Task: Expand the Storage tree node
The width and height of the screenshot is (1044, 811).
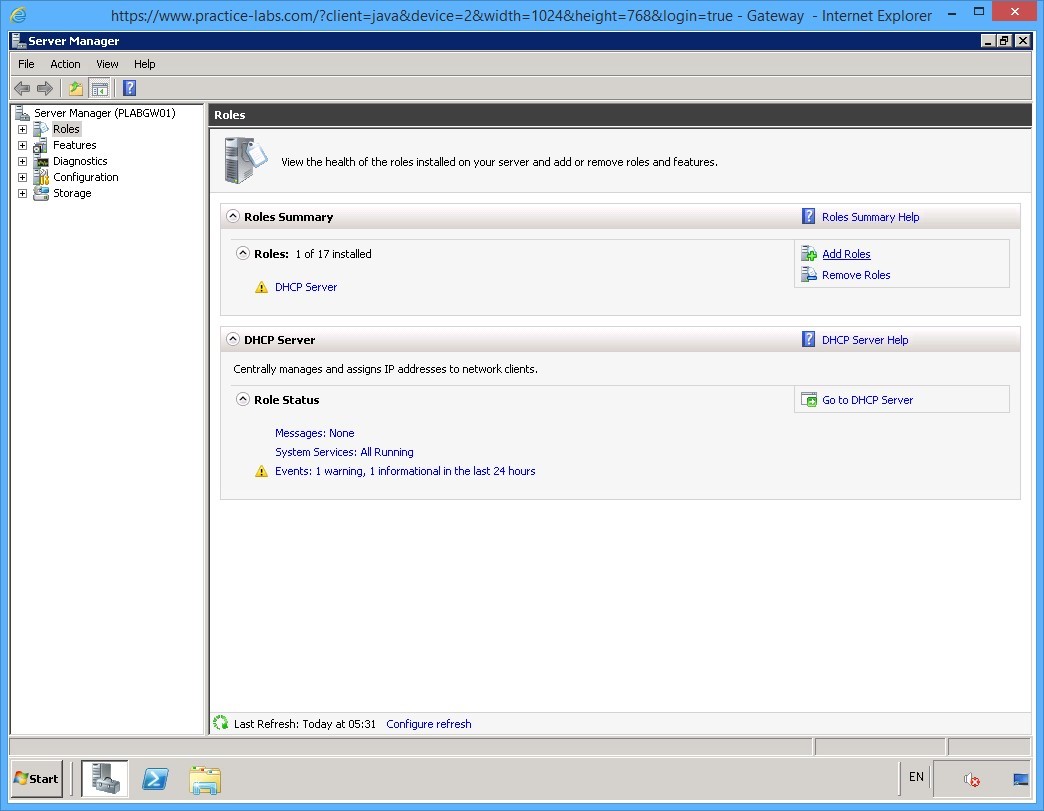Action: click(x=22, y=193)
